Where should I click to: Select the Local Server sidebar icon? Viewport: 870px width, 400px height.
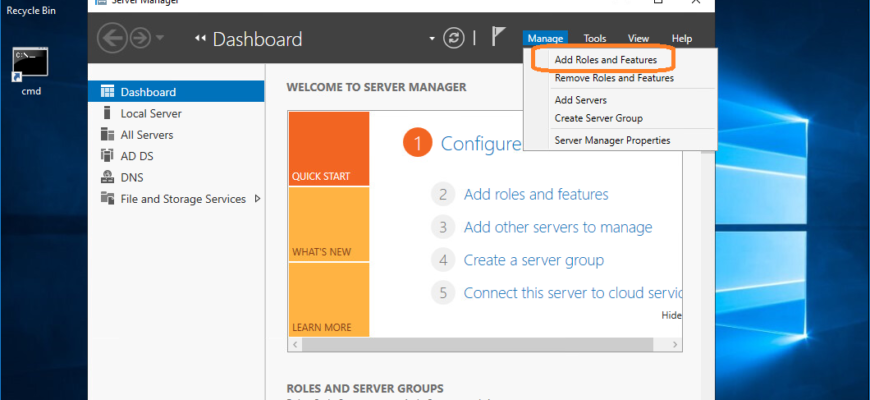[x=107, y=113]
